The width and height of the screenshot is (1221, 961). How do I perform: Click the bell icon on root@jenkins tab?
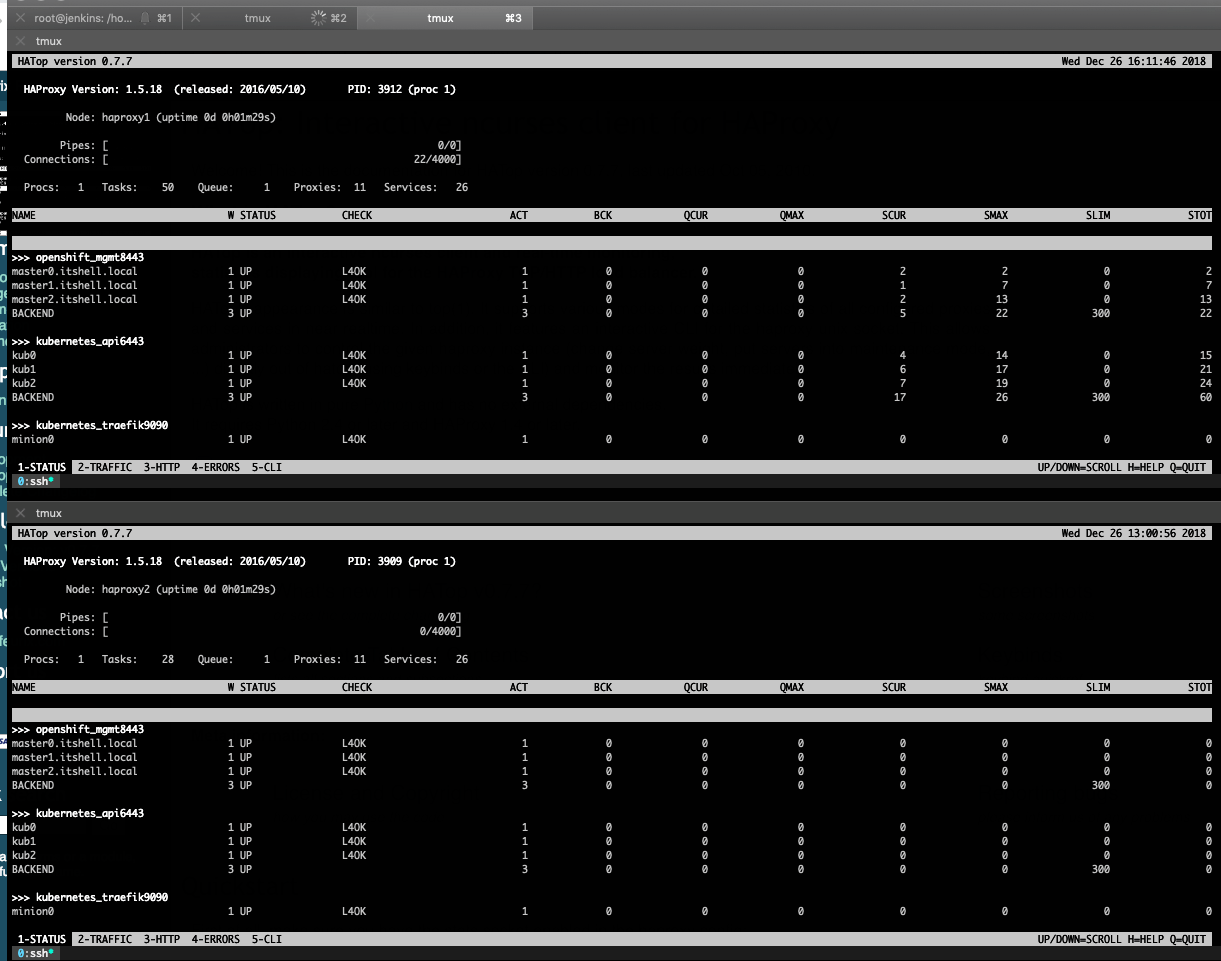(x=145, y=18)
